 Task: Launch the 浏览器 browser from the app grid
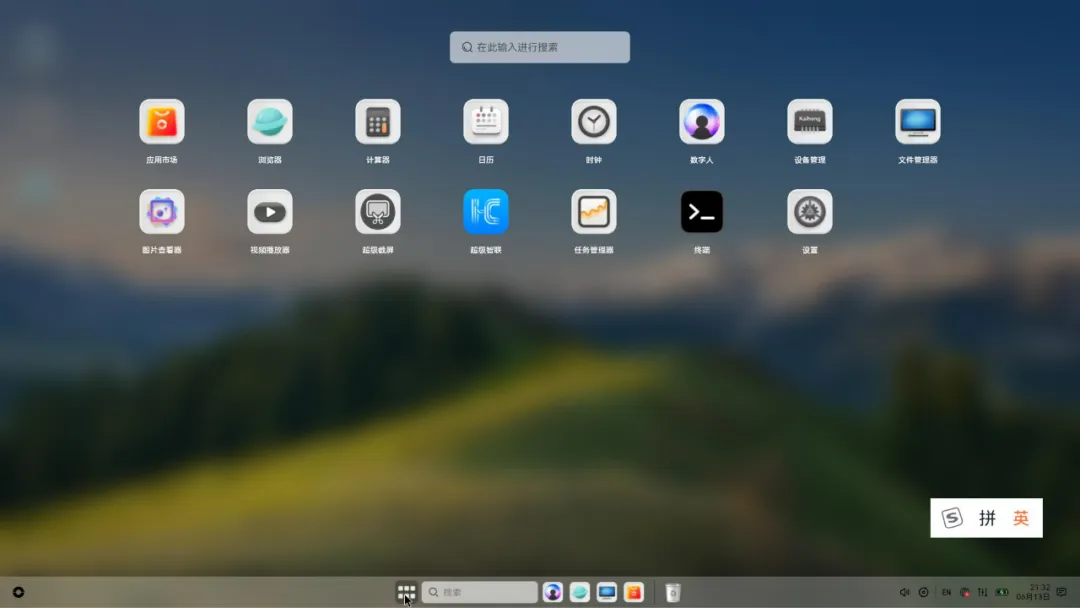270,122
